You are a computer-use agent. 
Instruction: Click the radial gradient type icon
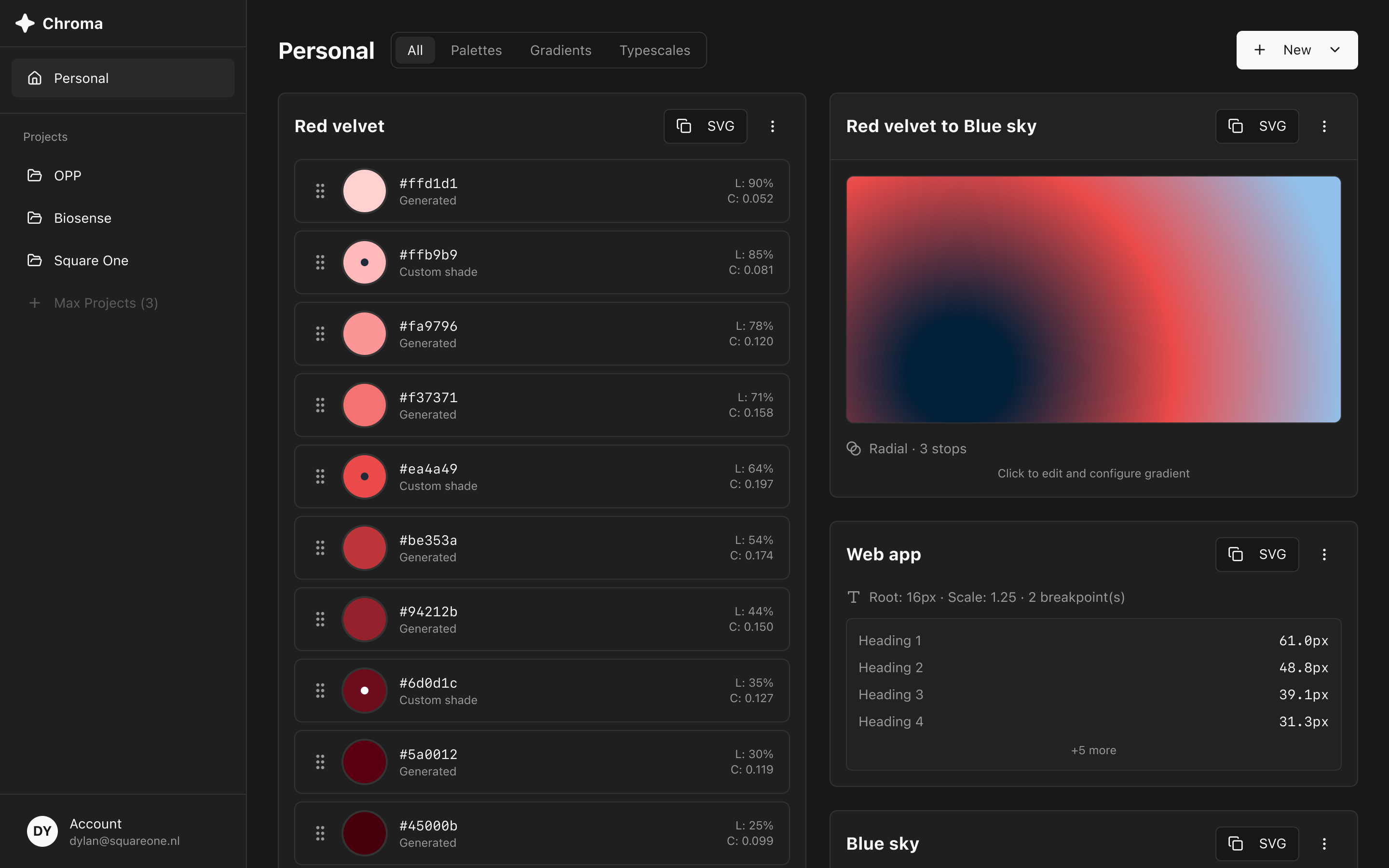click(854, 449)
